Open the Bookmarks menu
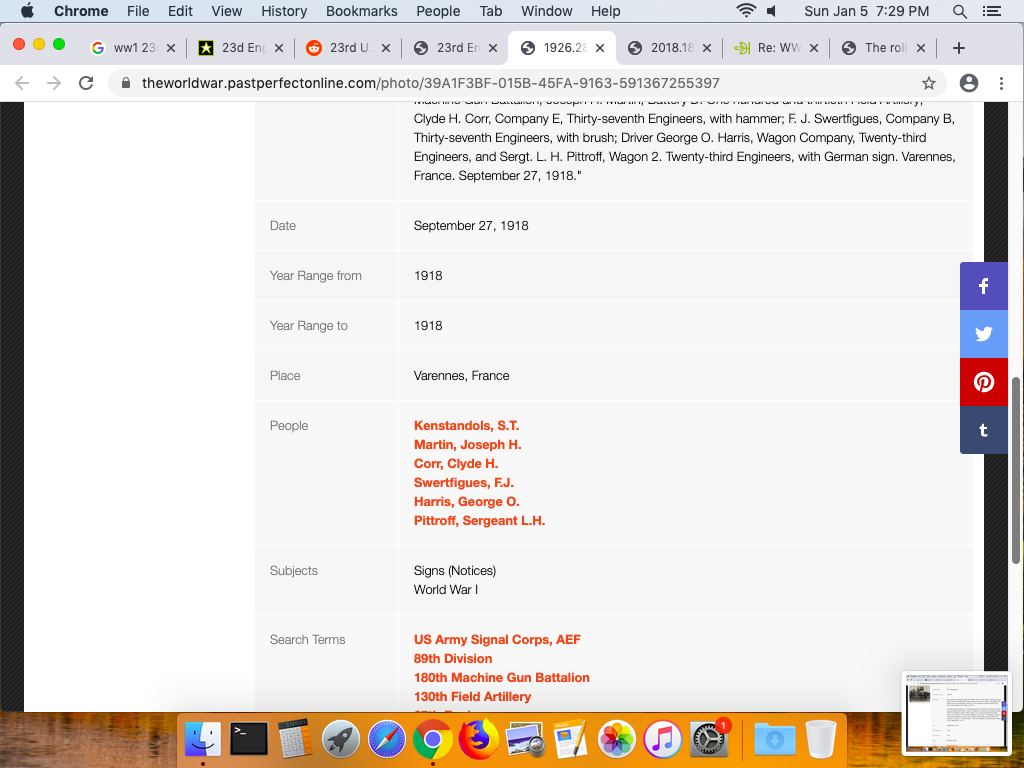This screenshot has width=1024, height=768. click(x=361, y=11)
